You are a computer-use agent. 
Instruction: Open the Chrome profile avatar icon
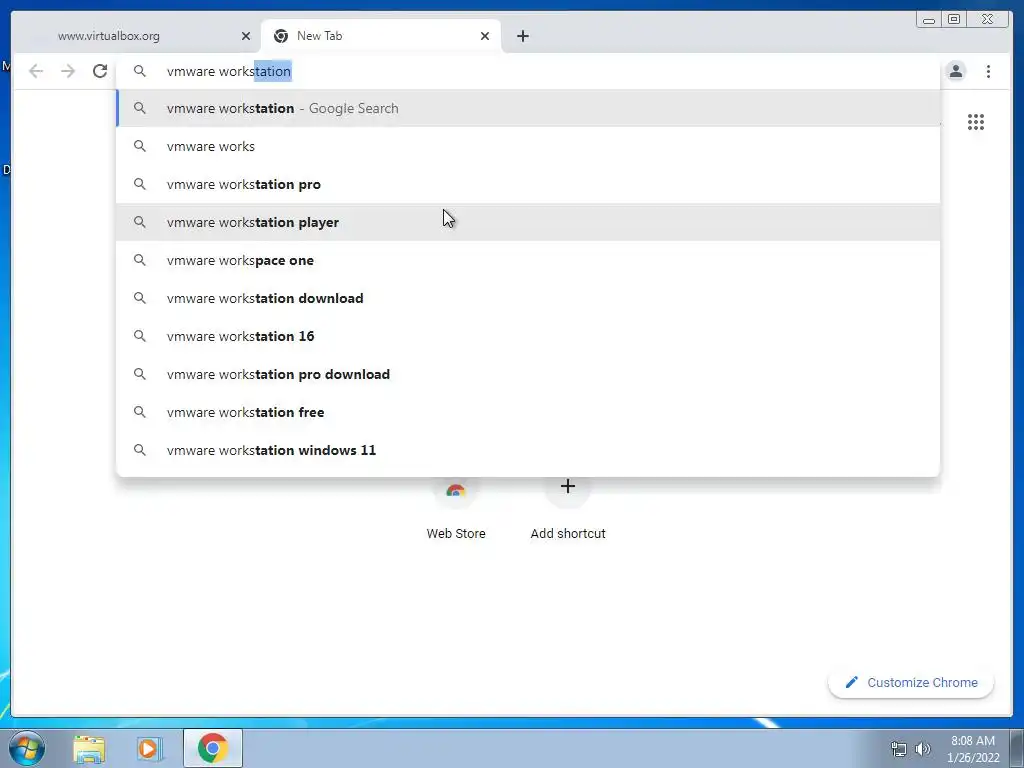pos(956,71)
